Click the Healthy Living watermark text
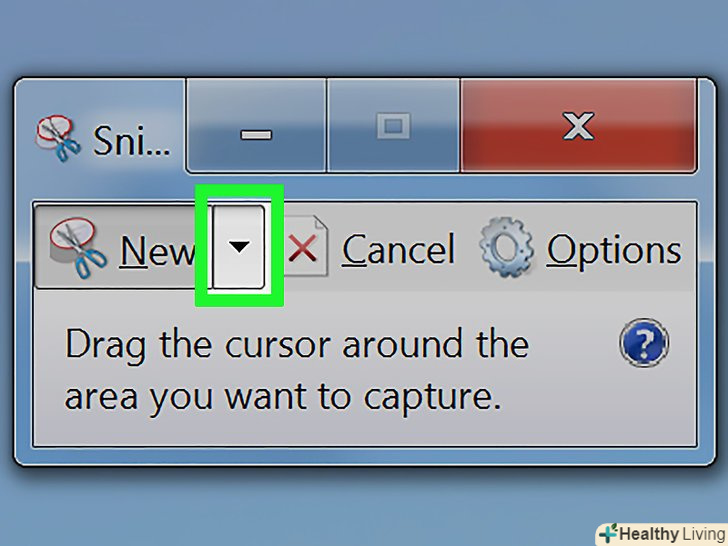Viewport: 728px width, 546px height. (x=672, y=534)
